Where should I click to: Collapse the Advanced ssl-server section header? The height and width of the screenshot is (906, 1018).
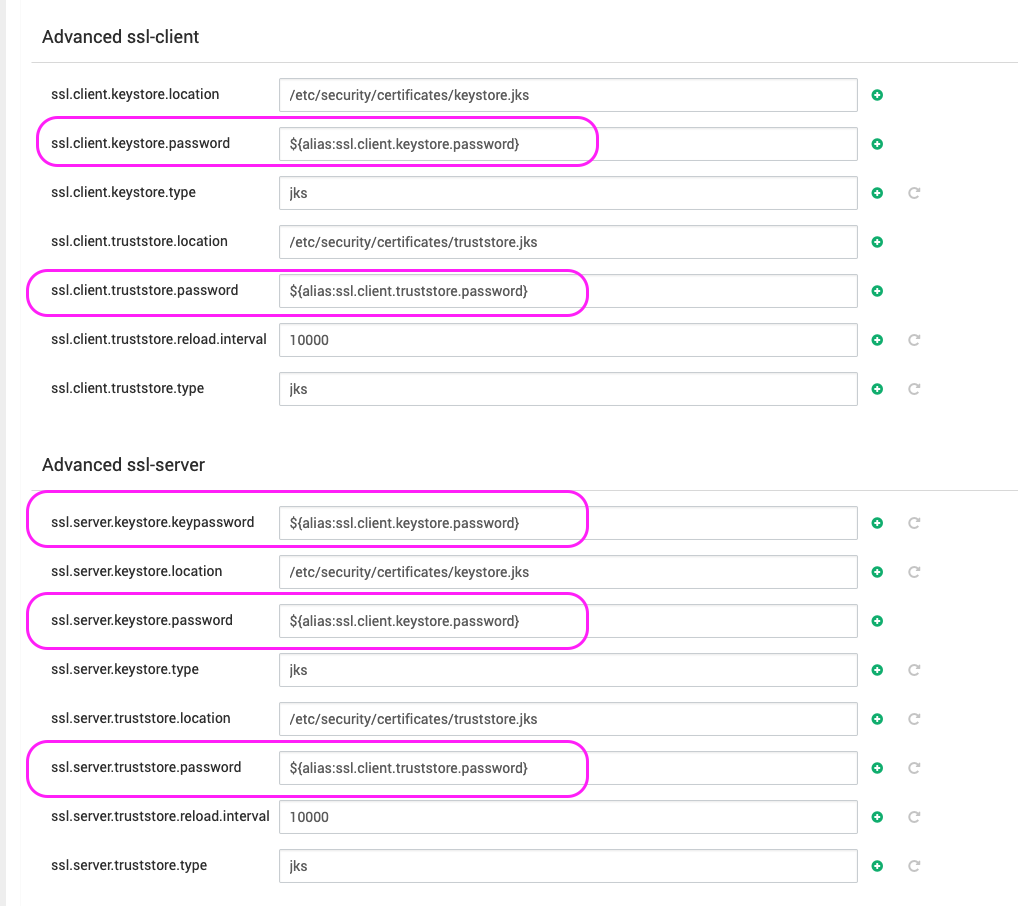(x=123, y=465)
